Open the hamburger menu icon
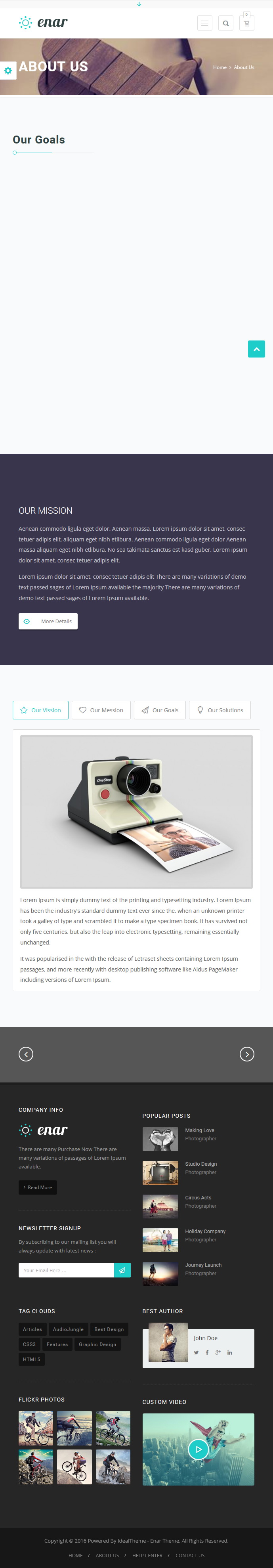Screen dimensions: 273x1568 click(204, 23)
